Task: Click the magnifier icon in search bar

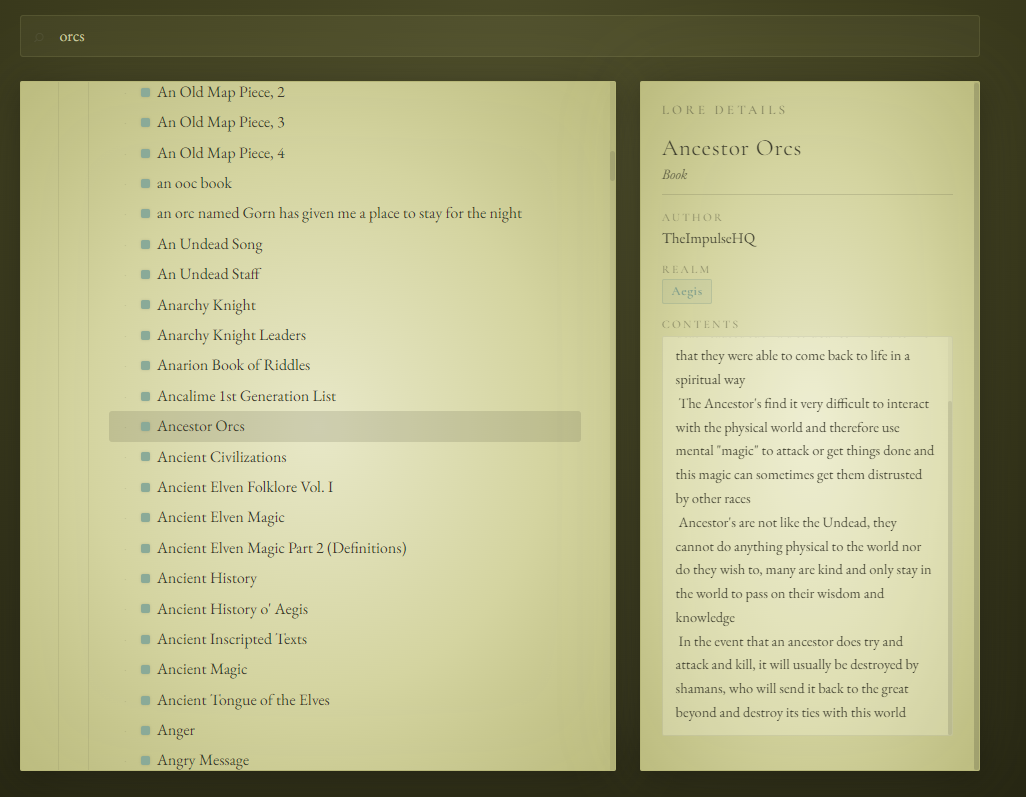Action: coord(39,37)
